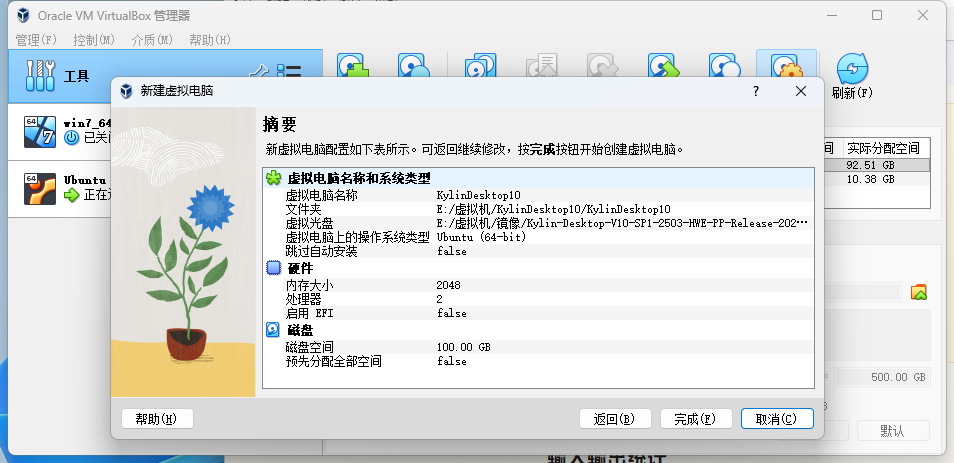Click the 500.00 GB size field
The height and width of the screenshot is (463, 954).
(882, 377)
